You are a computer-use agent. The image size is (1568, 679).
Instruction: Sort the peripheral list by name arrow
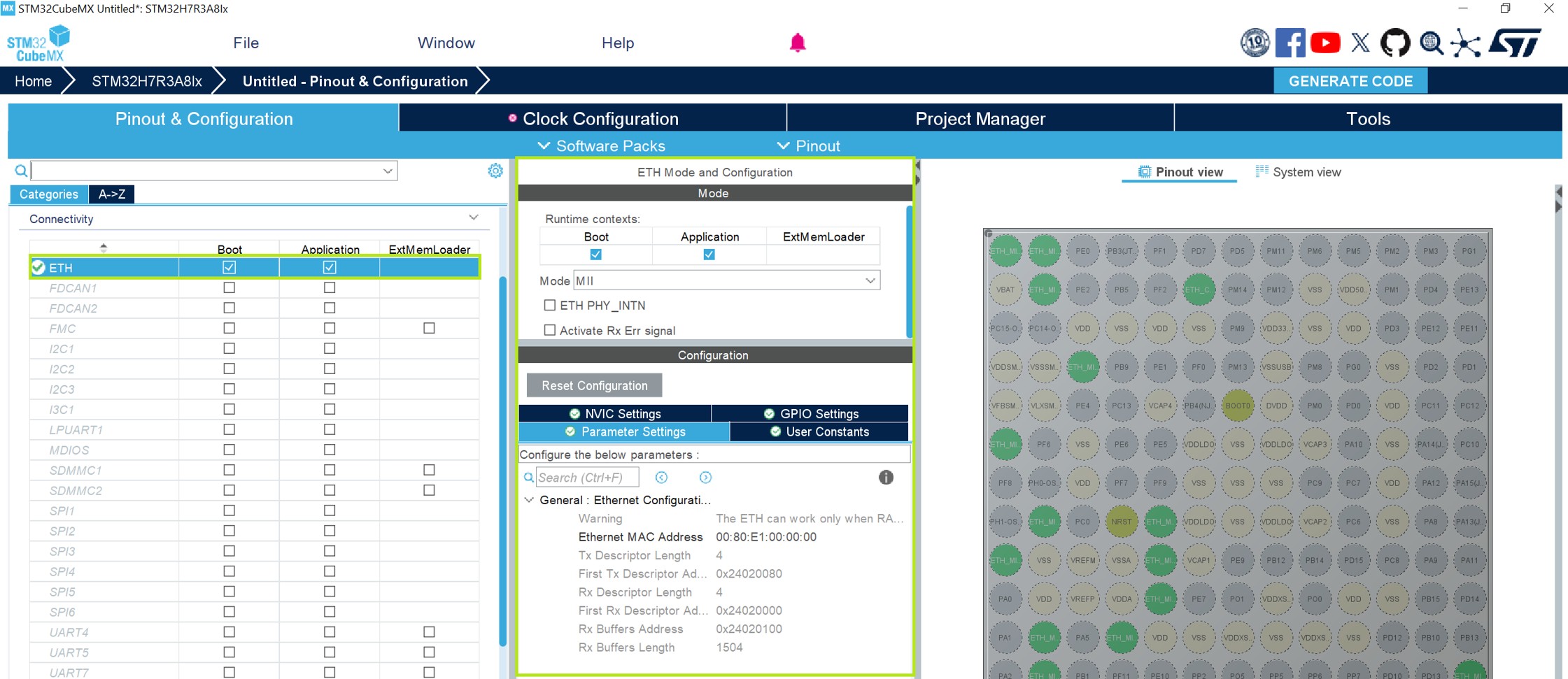click(x=104, y=248)
